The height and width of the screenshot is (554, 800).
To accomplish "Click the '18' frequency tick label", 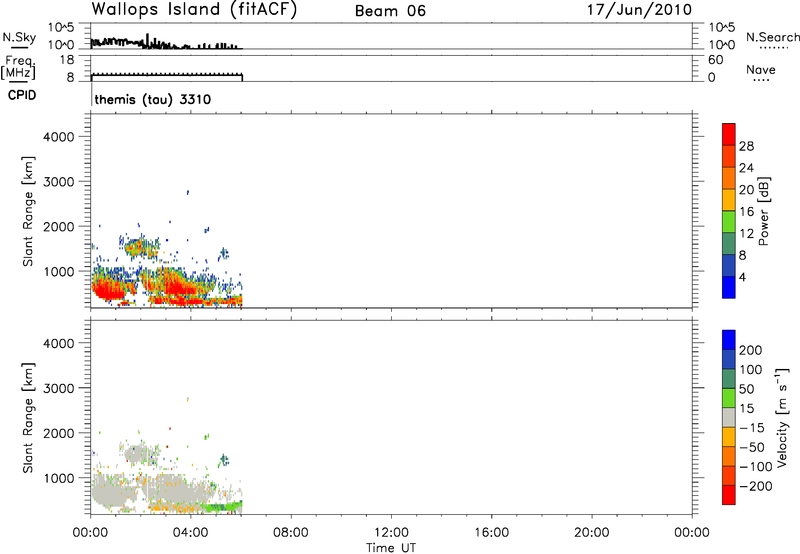I will pos(67,60).
